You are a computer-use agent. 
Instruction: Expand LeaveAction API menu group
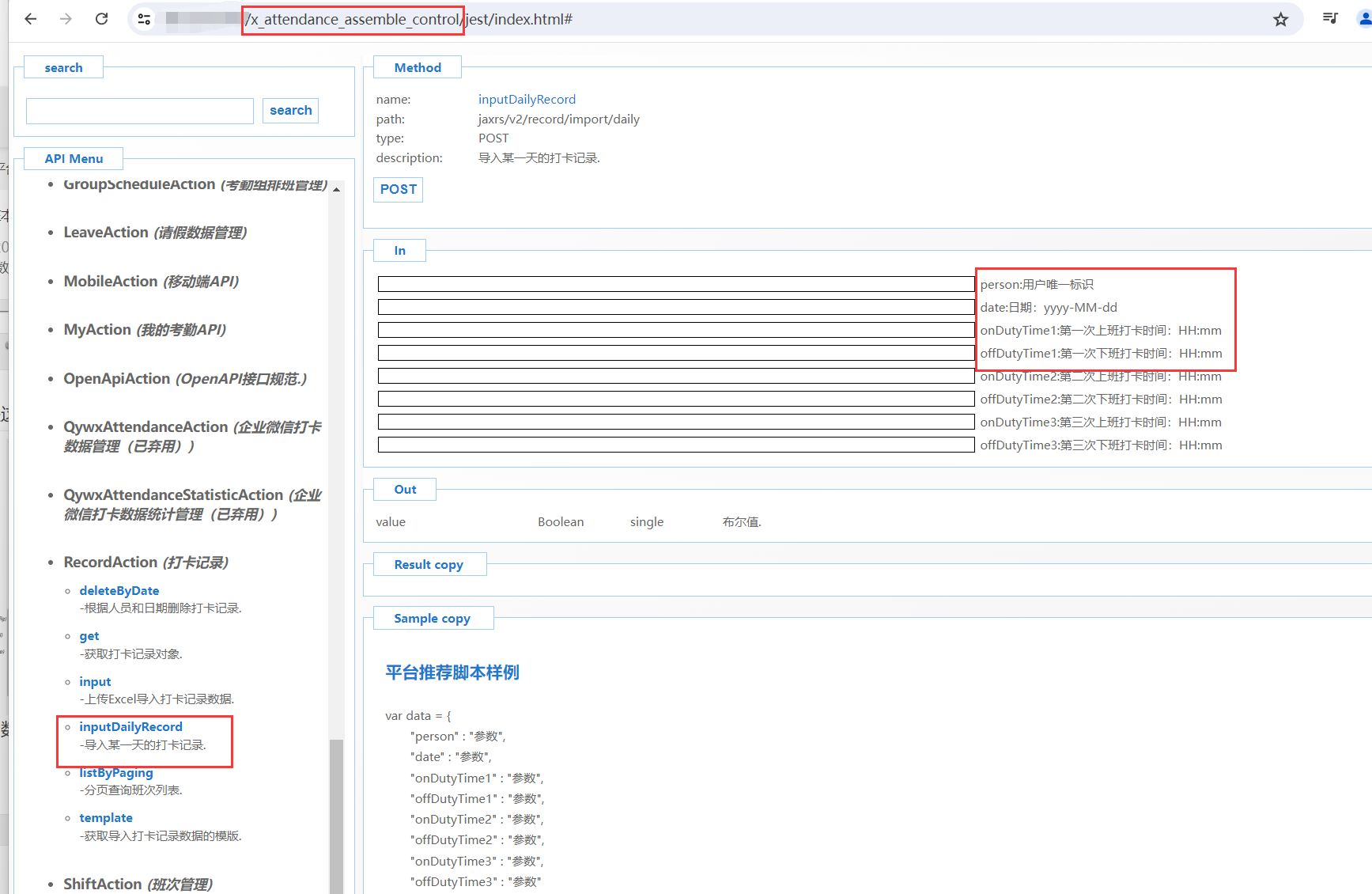point(155,233)
